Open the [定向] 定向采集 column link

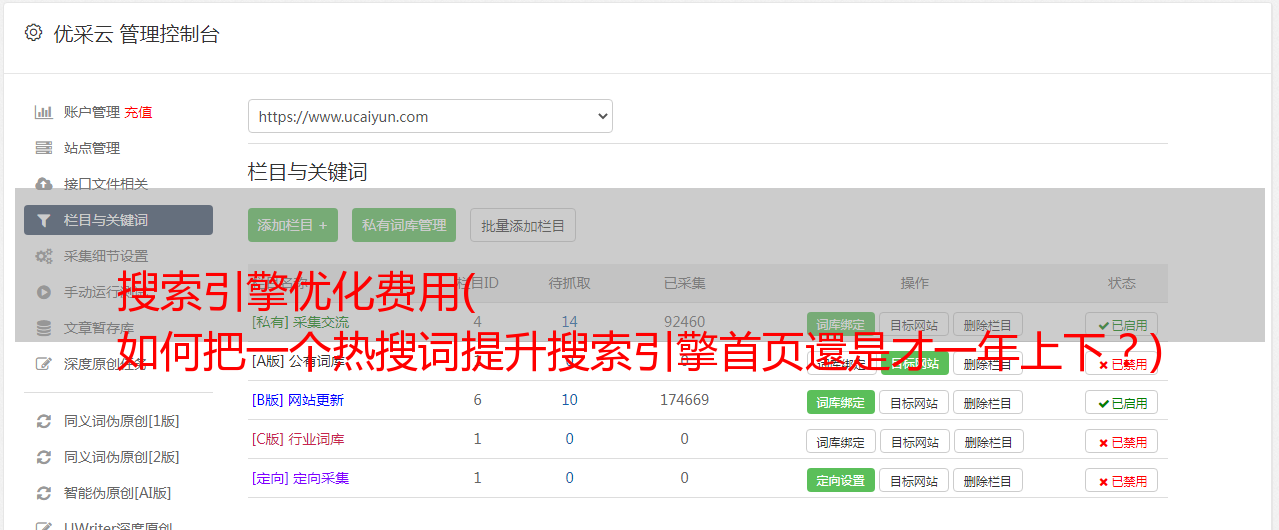[301, 478]
